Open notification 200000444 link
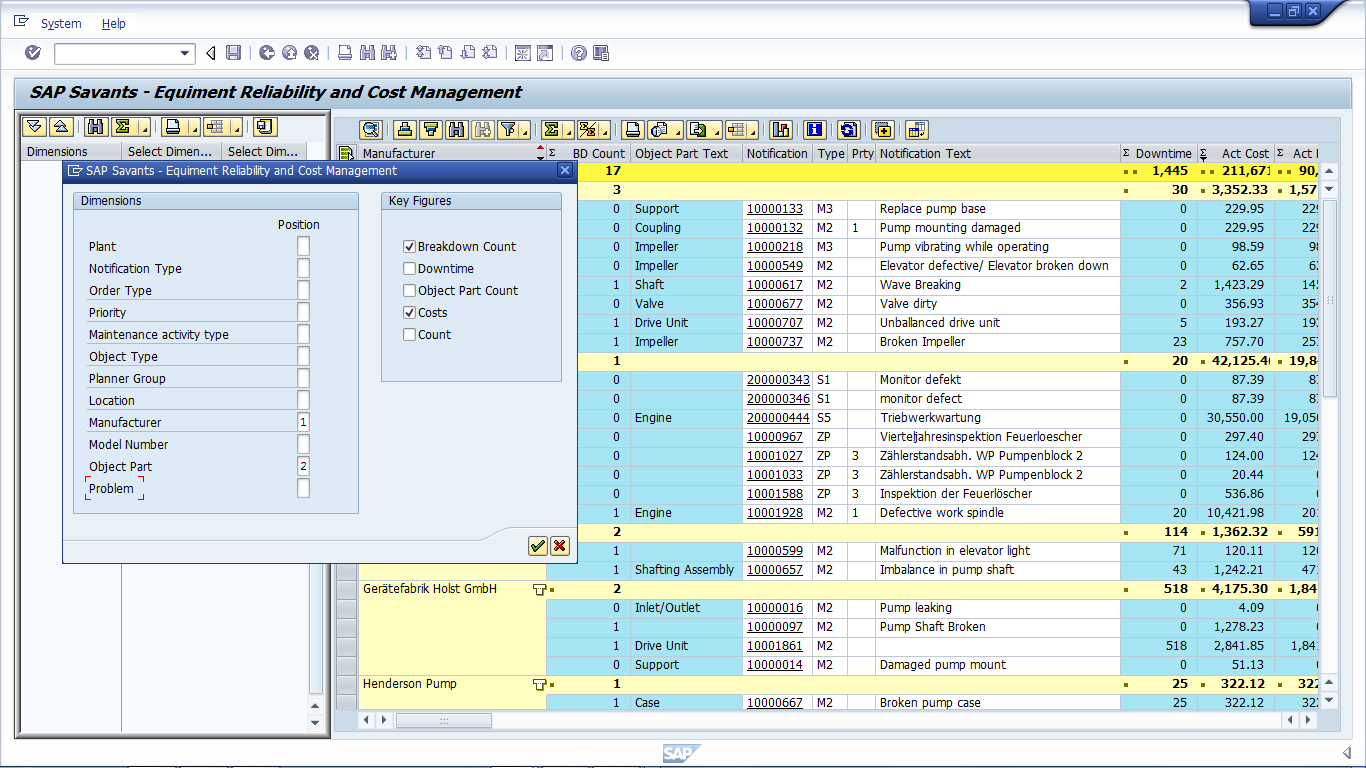 click(x=778, y=418)
